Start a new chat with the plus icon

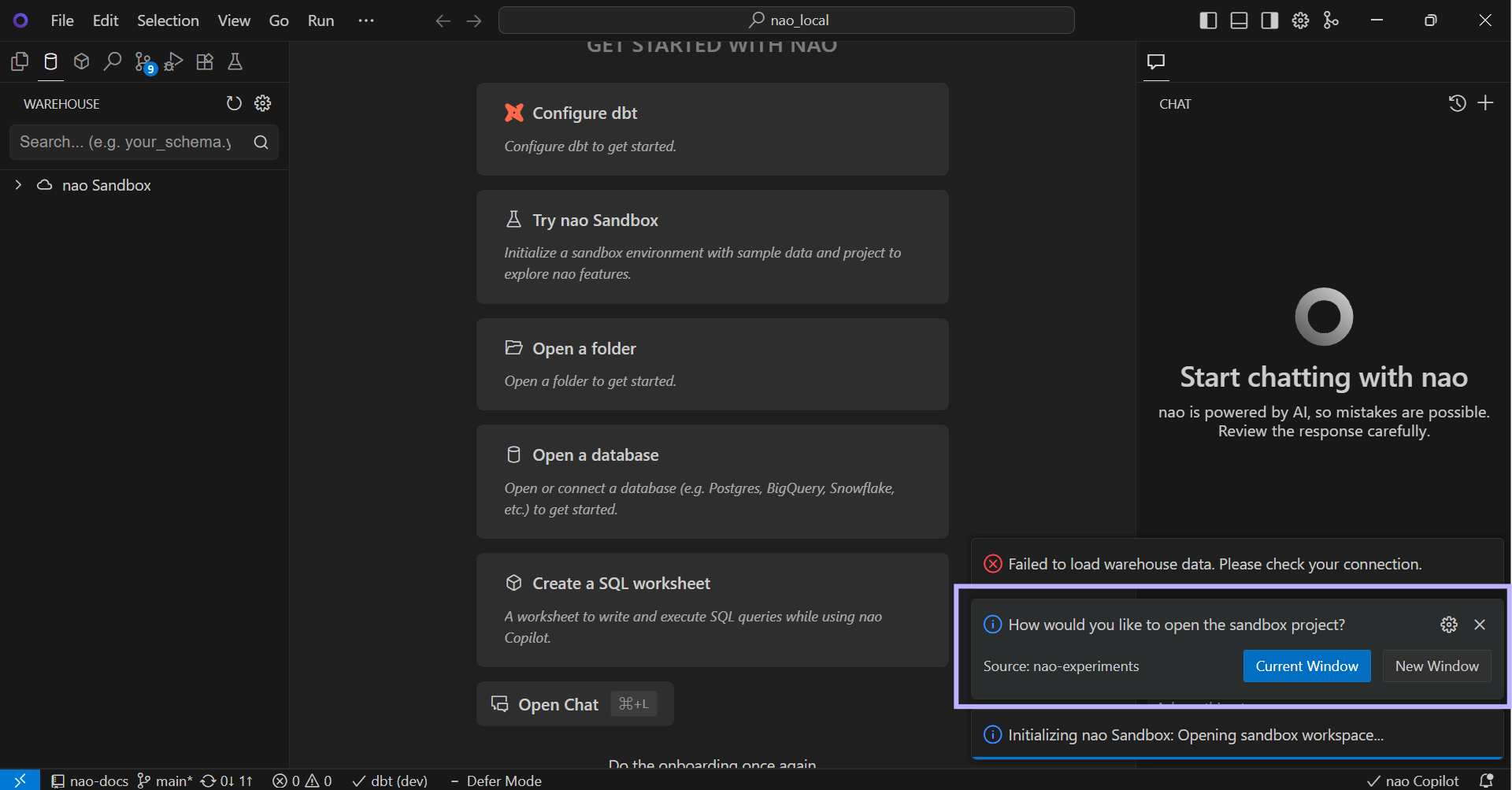click(x=1485, y=103)
